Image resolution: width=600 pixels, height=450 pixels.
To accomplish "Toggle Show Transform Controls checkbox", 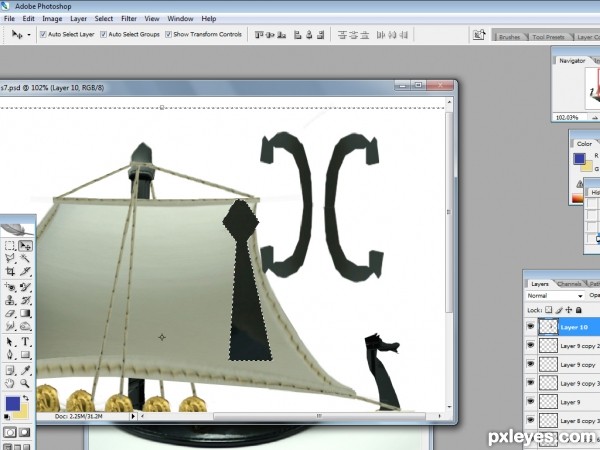I will [x=168, y=34].
